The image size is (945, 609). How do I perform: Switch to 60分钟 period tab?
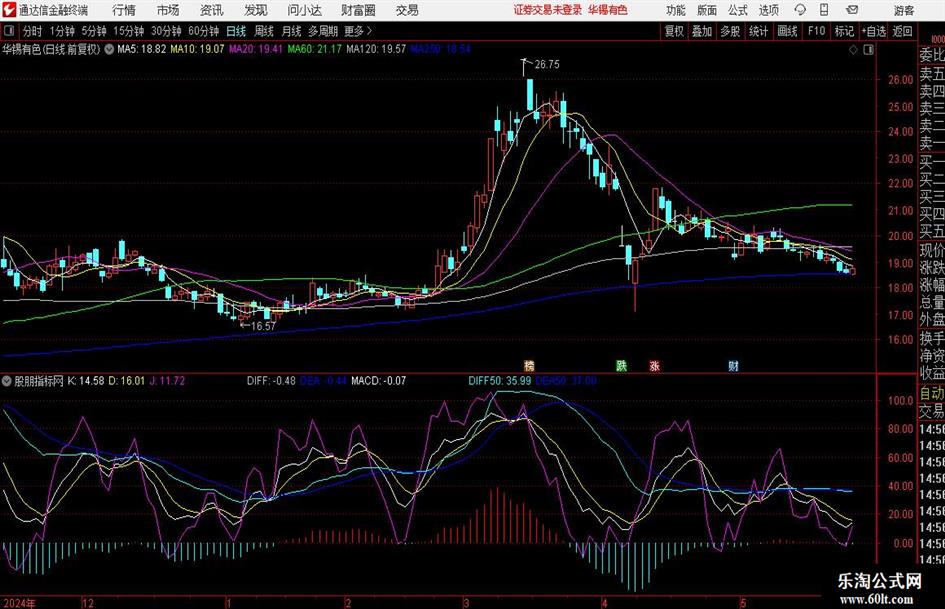coord(204,31)
